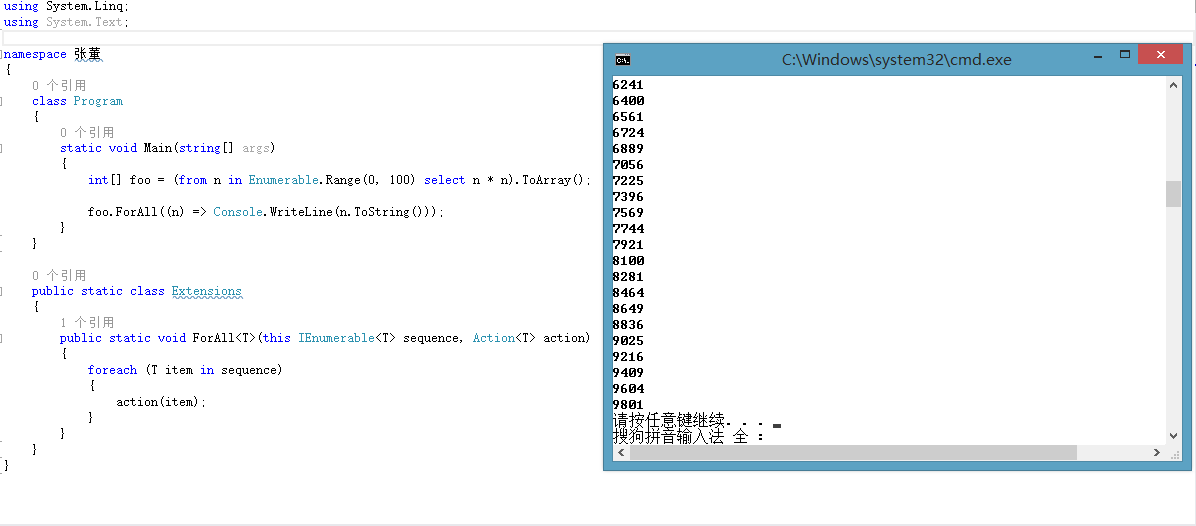
Task: Click console output line 6561
Action: pyautogui.click(x=629, y=117)
